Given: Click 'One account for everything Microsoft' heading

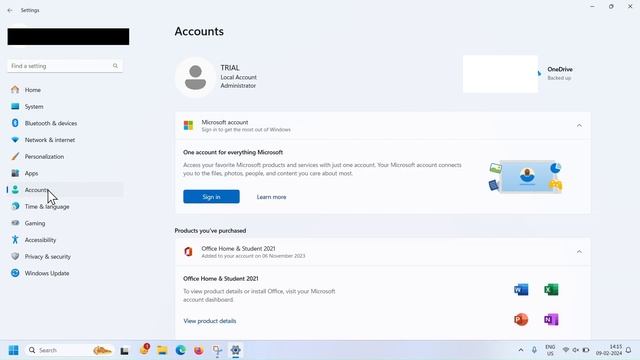Looking at the screenshot, I should pyautogui.click(x=233, y=152).
